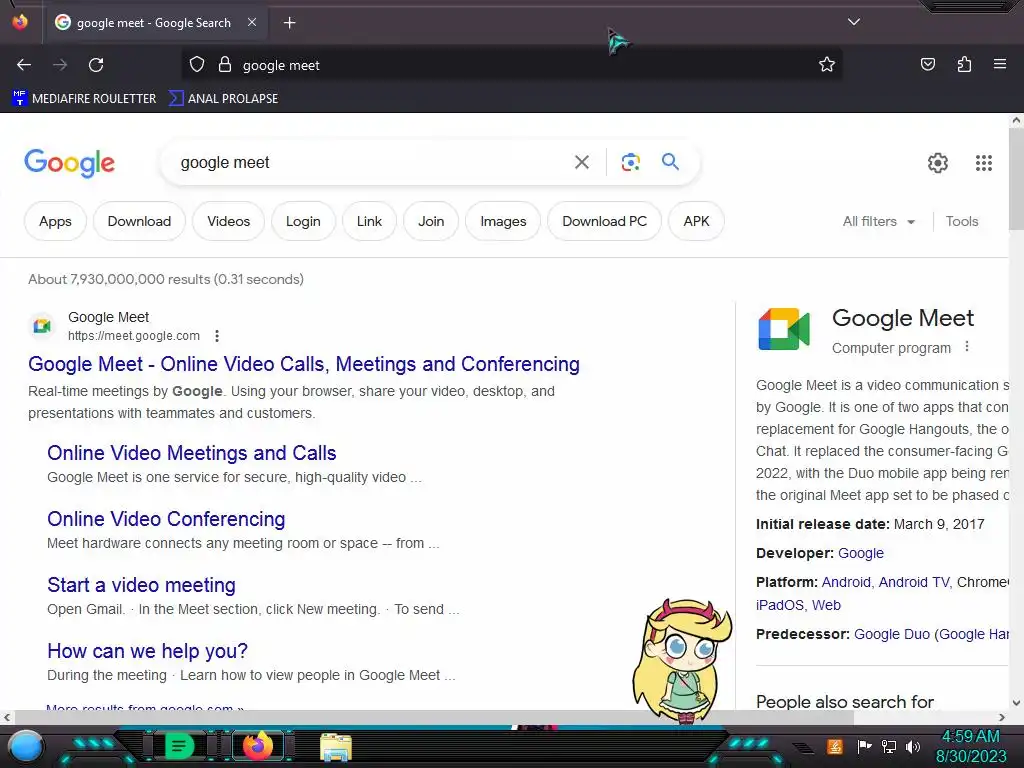The height and width of the screenshot is (768, 1024).
Task: Open the Android platform link
Action: (x=846, y=582)
